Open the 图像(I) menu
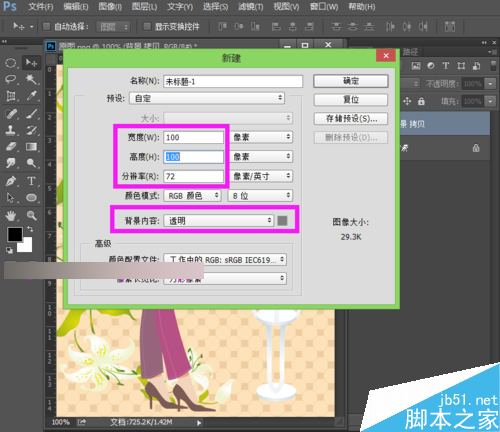 click(110, 6)
